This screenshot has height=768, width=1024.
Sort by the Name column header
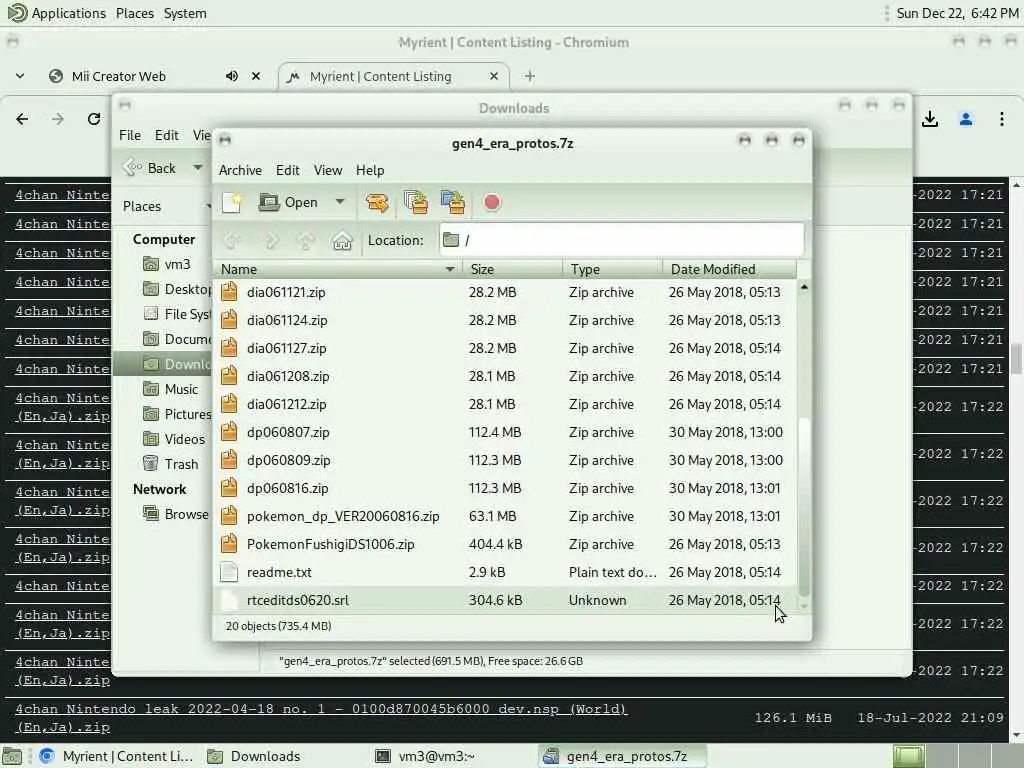click(338, 269)
